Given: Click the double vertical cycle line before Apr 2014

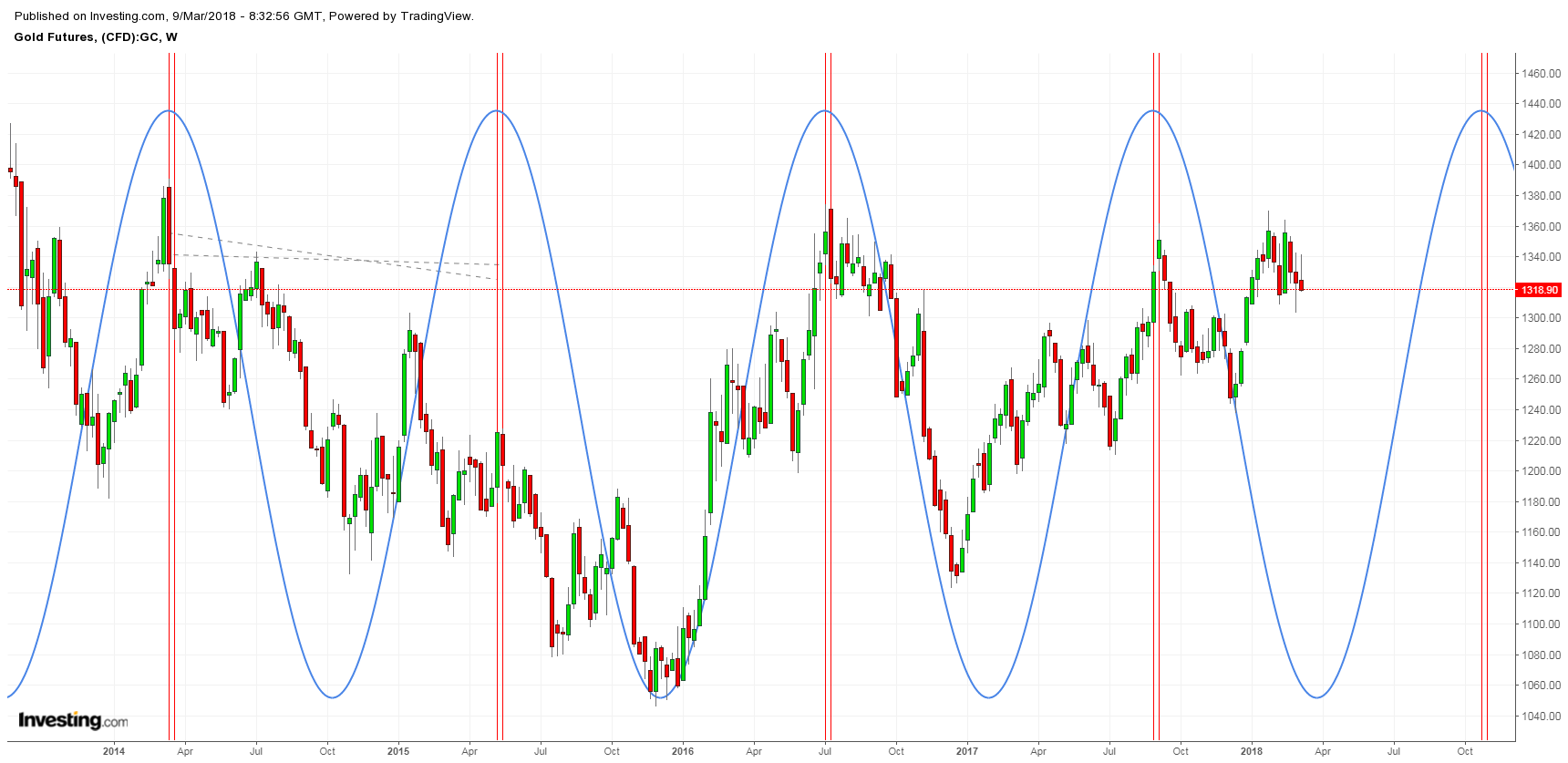Looking at the screenshot, I should 171,397.
